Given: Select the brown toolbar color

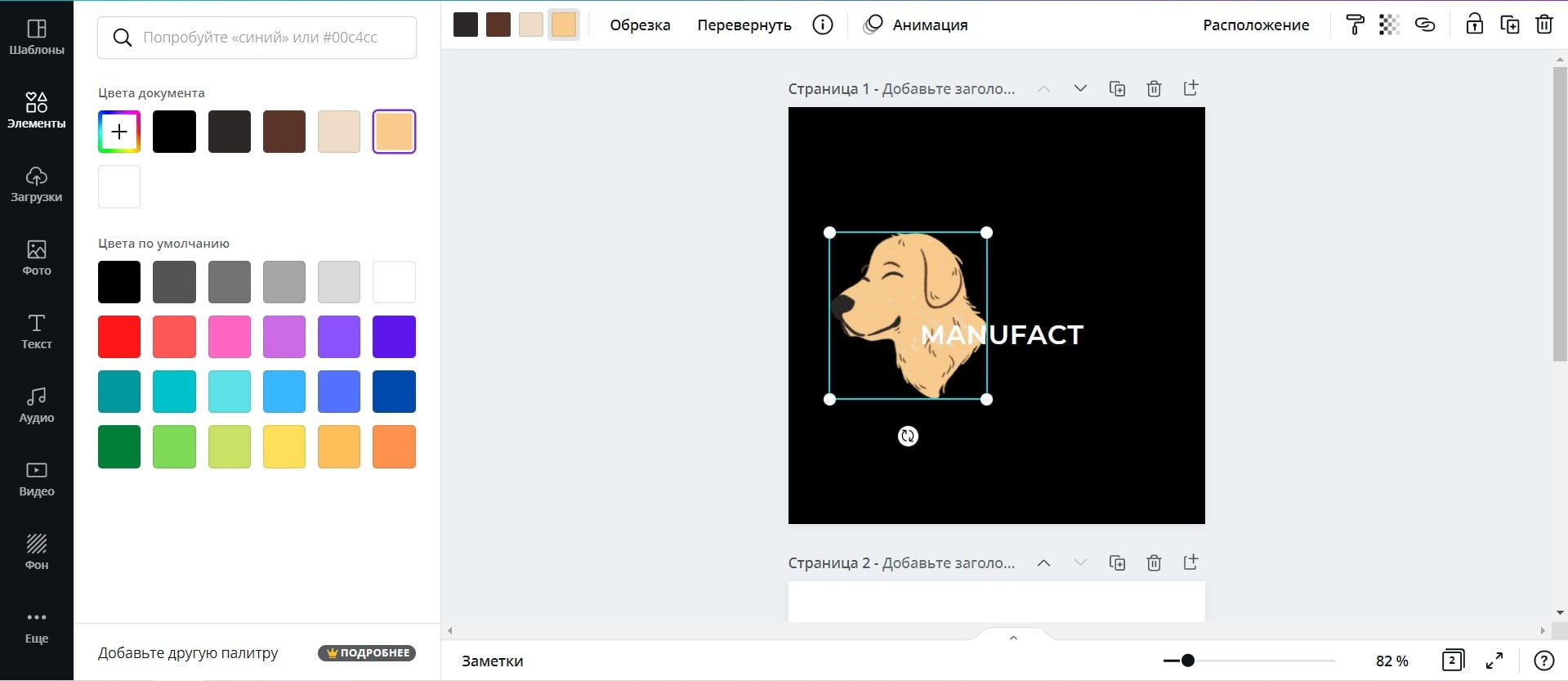Looking at the screenshot, I should point(498,25).
